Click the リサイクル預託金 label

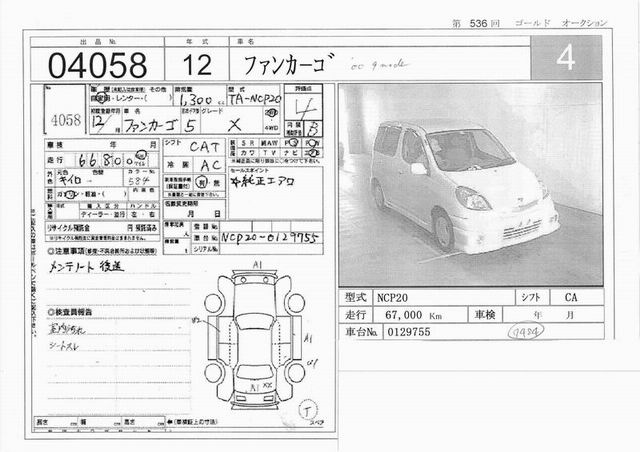click(x=69, y=228)
